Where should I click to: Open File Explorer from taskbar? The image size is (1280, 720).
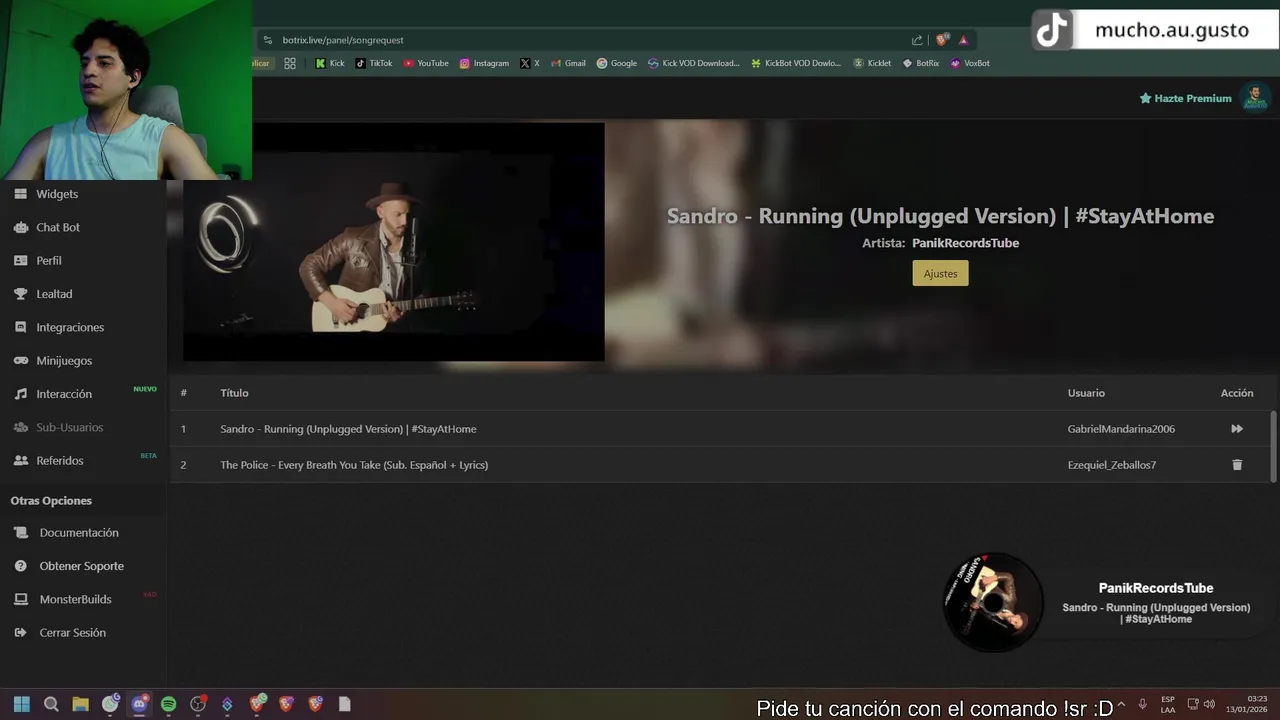click(81, 704)
